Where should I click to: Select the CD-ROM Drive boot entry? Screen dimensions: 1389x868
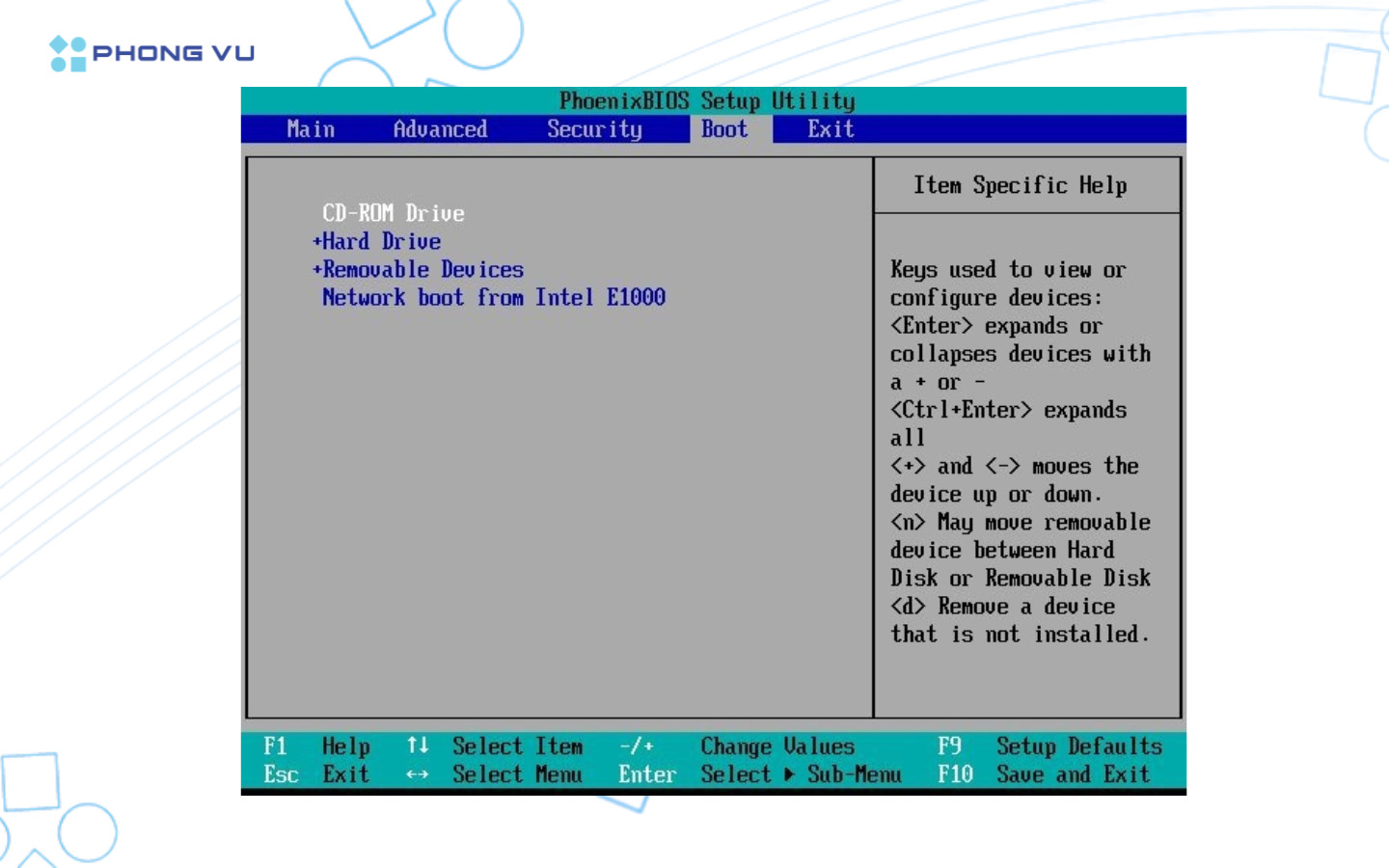(393, 213)
